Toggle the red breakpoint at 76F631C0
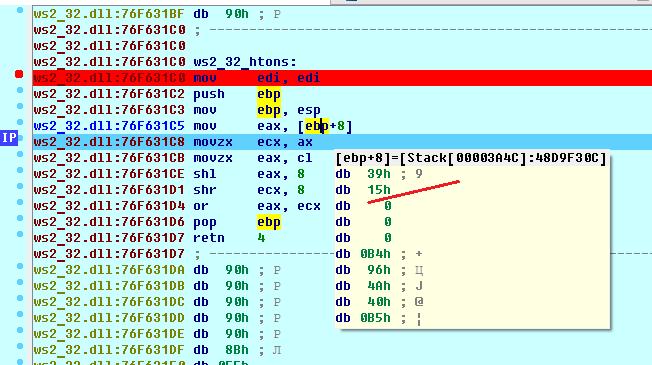 [x=19, y=74]
